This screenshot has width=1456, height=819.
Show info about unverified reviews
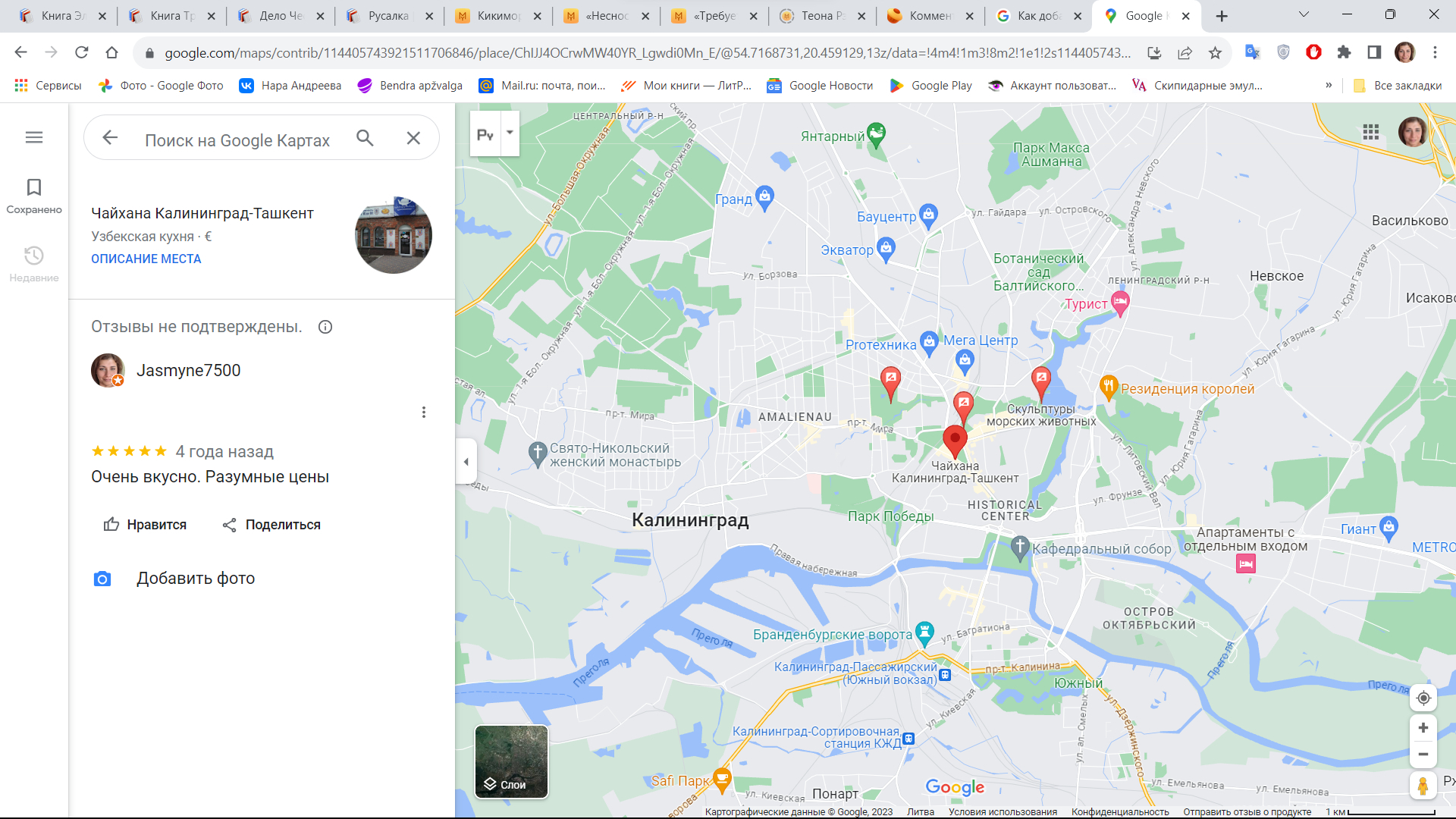coord(325,327)
